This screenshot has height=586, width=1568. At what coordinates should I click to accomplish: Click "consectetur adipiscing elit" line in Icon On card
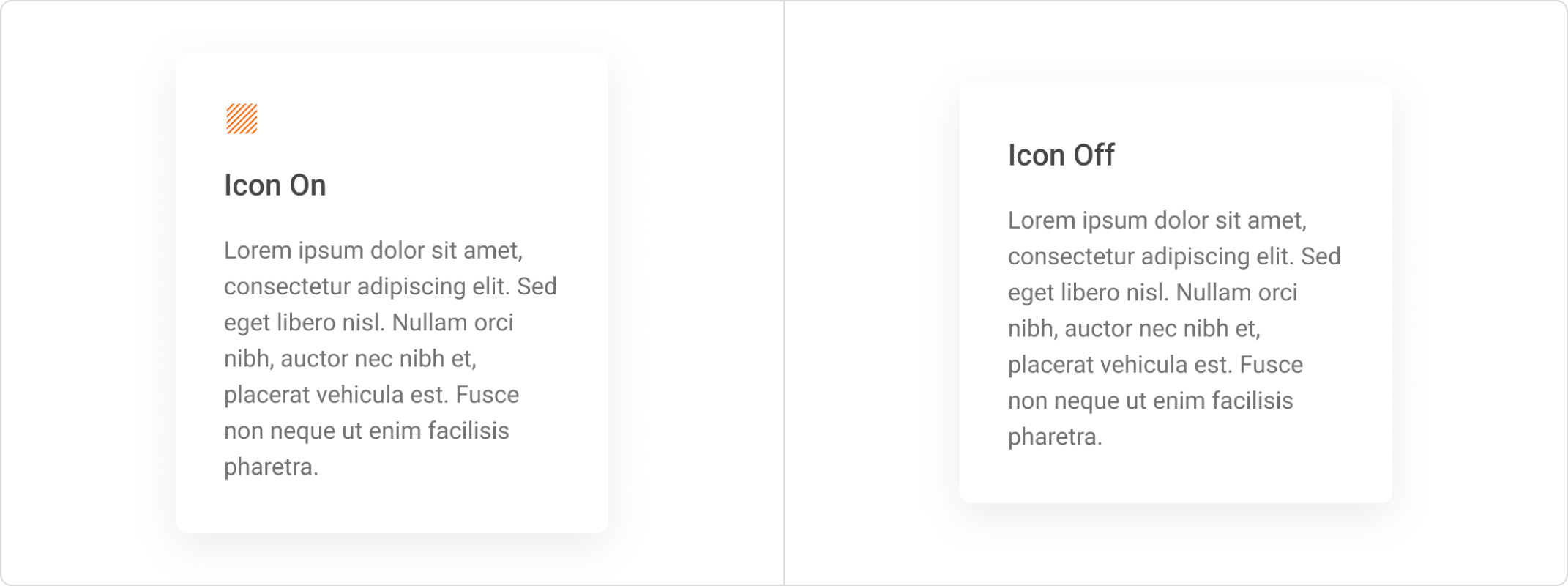click(x=390, y=286)
